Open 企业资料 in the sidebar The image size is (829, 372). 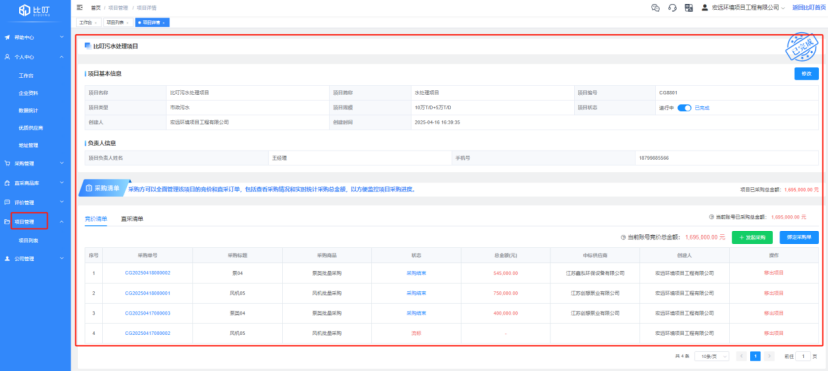click(x=28, y=93)
